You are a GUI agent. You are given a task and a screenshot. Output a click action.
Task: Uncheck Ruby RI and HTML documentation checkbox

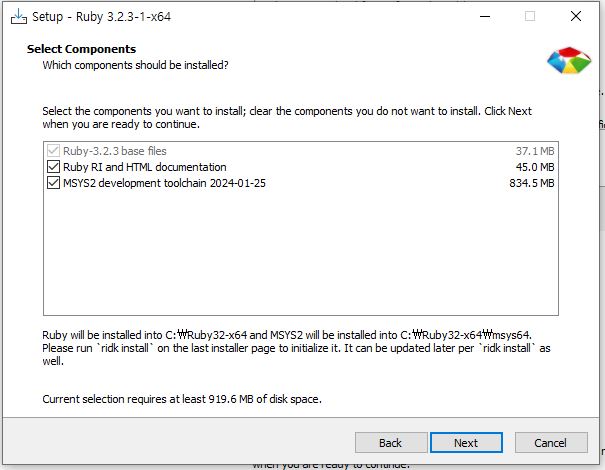pyautogui.click(x=53, y=167)
